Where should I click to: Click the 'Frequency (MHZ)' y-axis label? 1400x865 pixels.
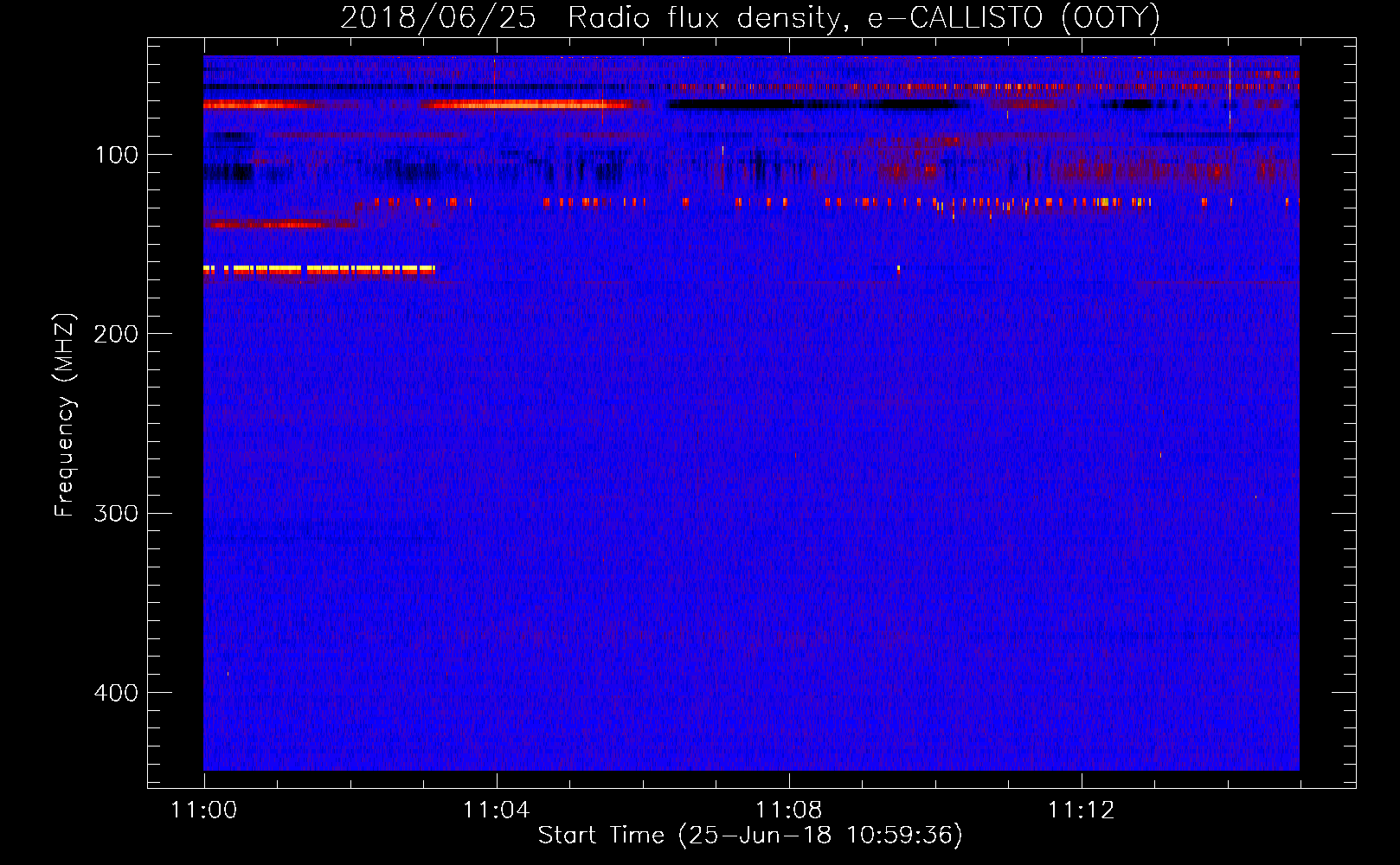click(x=65, y=415)
